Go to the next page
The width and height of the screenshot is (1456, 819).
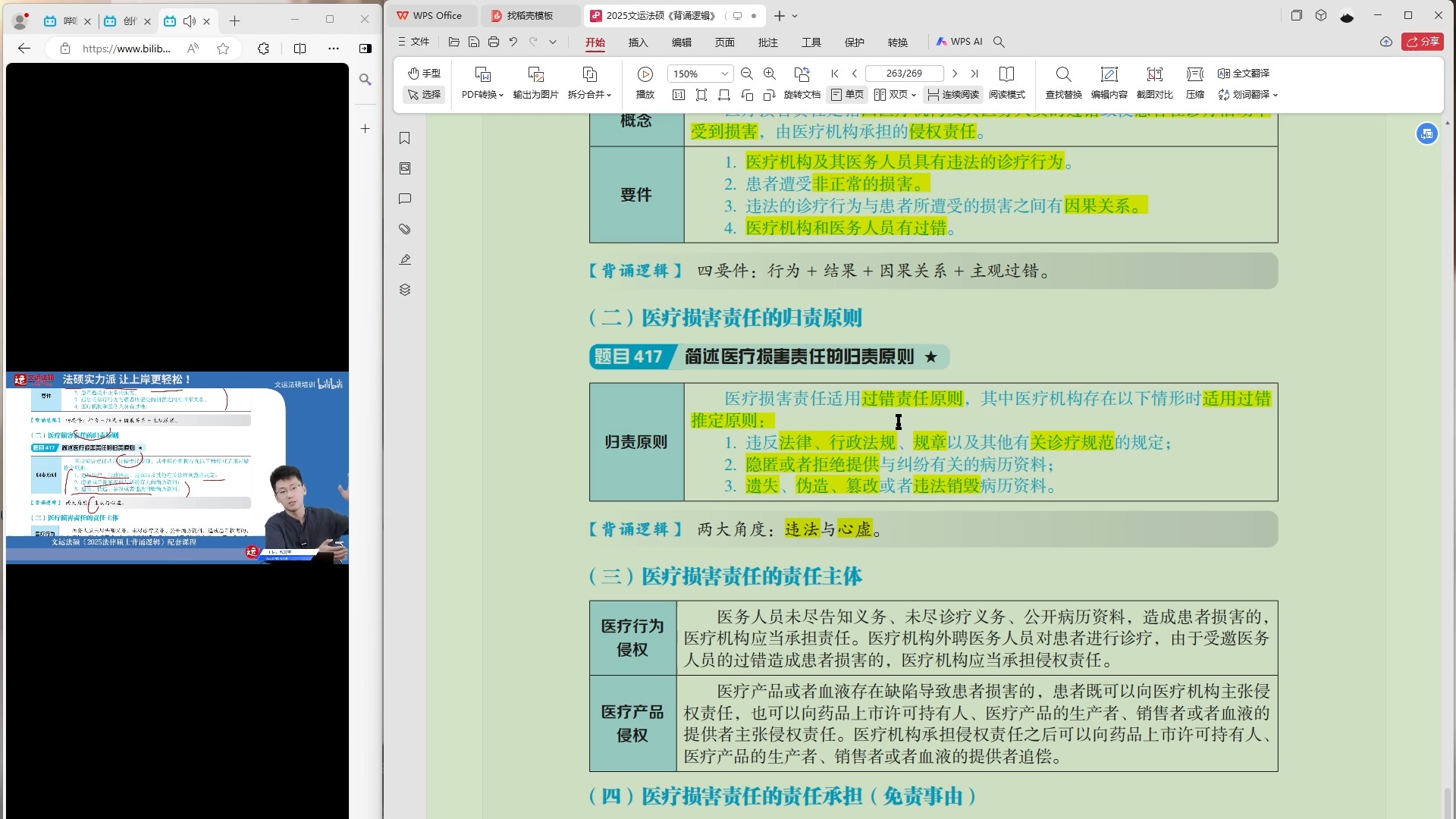(x=955, y=74)
